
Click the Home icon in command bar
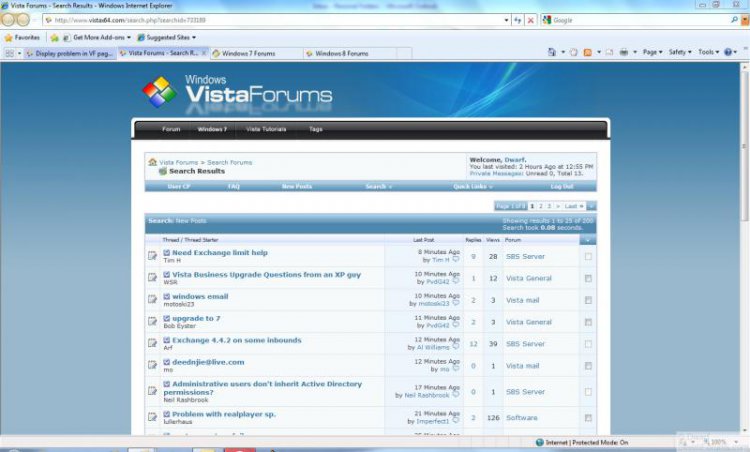click(551, 52)
